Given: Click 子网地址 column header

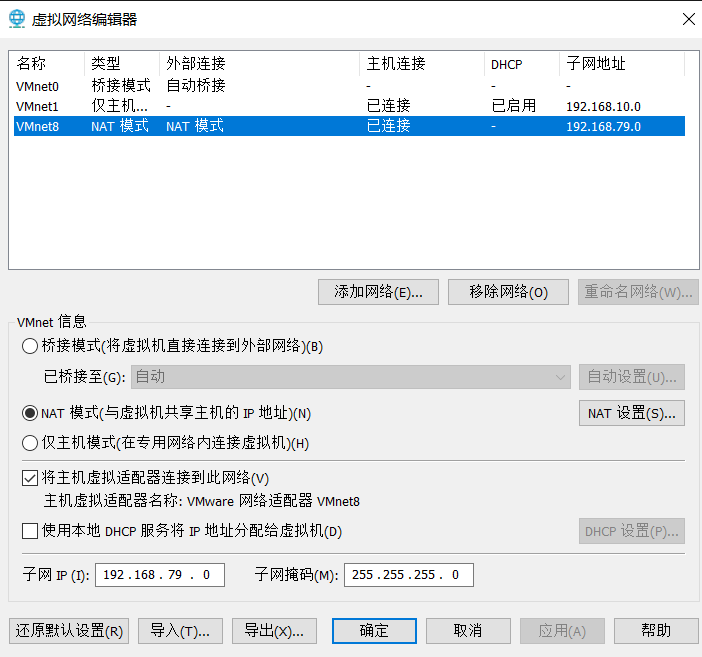Looking at the screenshot, I should 622,64.
